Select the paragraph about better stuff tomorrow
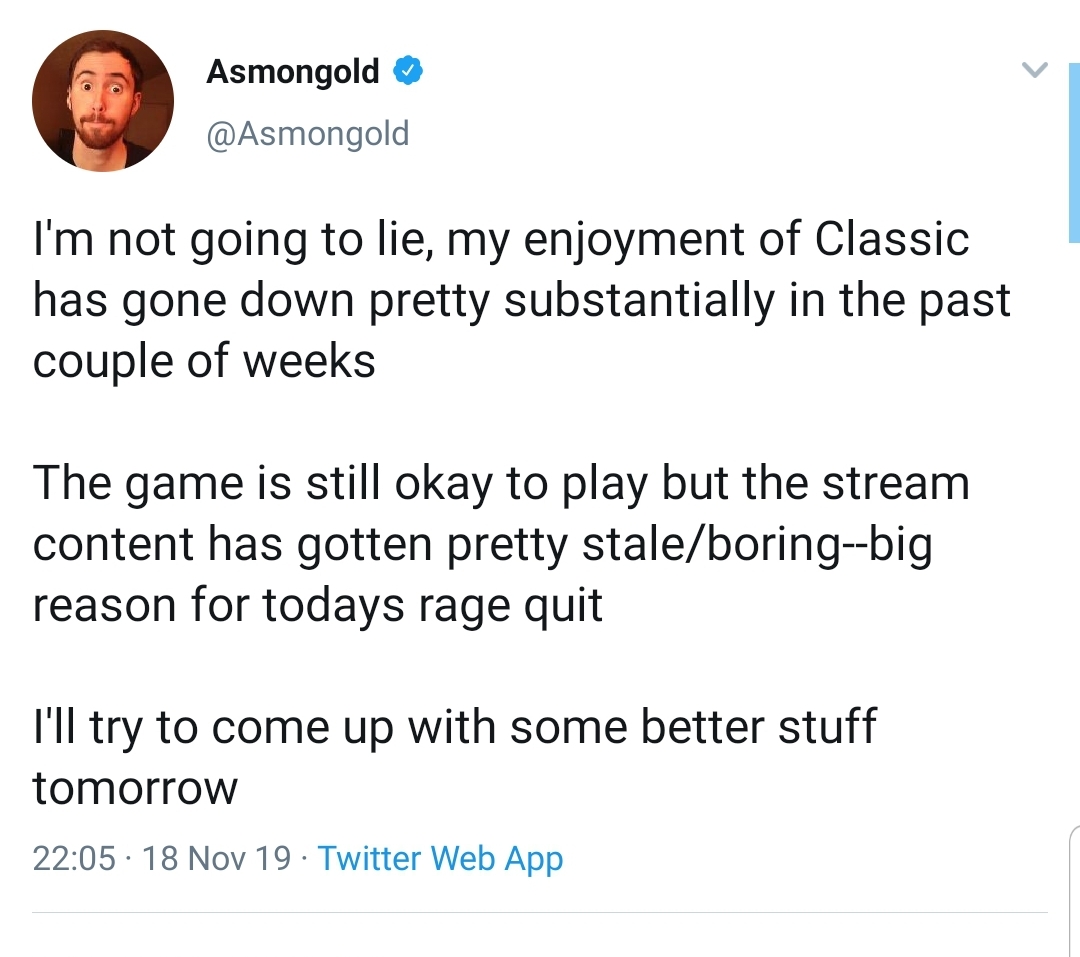1080x957 pixels. coord(454,757)
